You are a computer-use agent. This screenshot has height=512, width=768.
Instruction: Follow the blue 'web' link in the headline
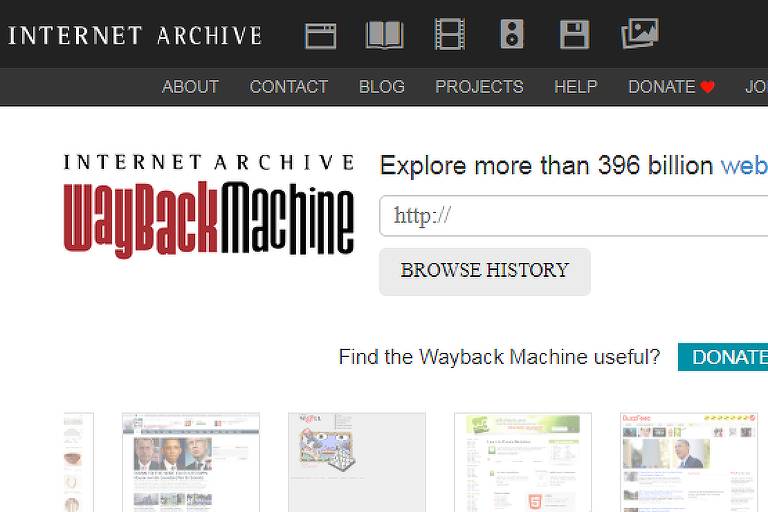point(744,166)
